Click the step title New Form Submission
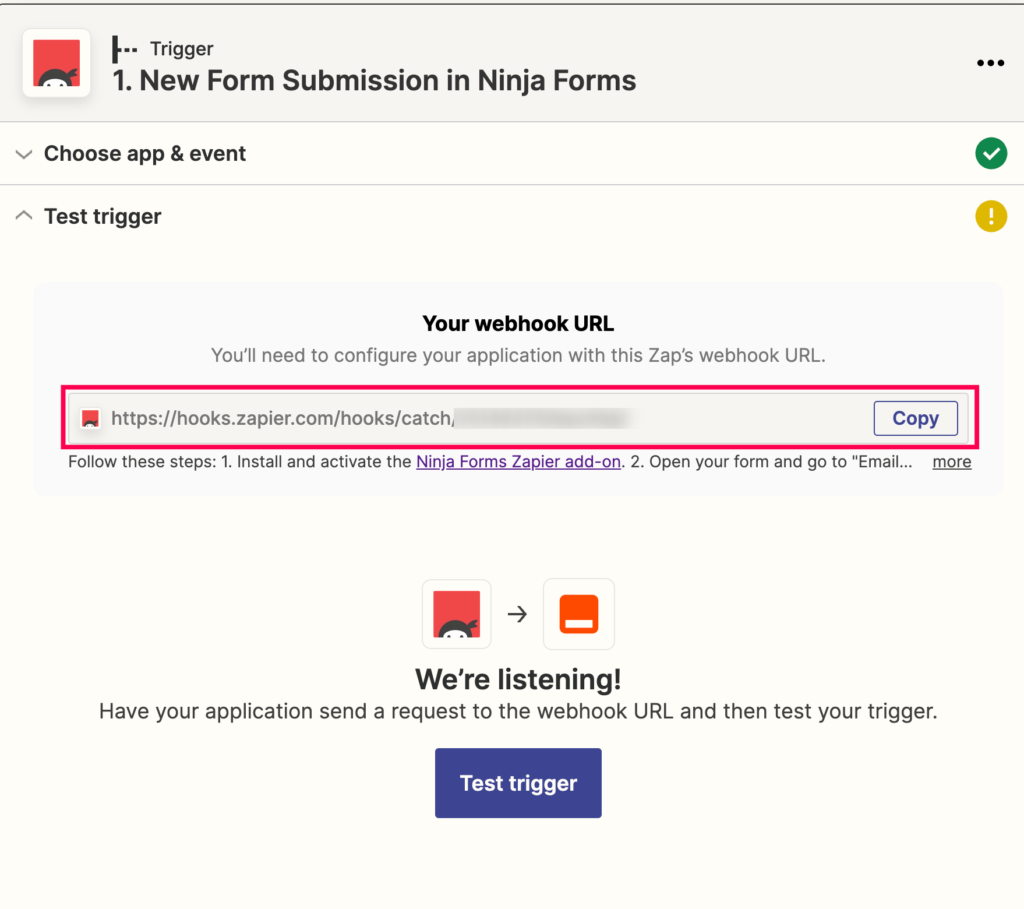 point(374,81)
